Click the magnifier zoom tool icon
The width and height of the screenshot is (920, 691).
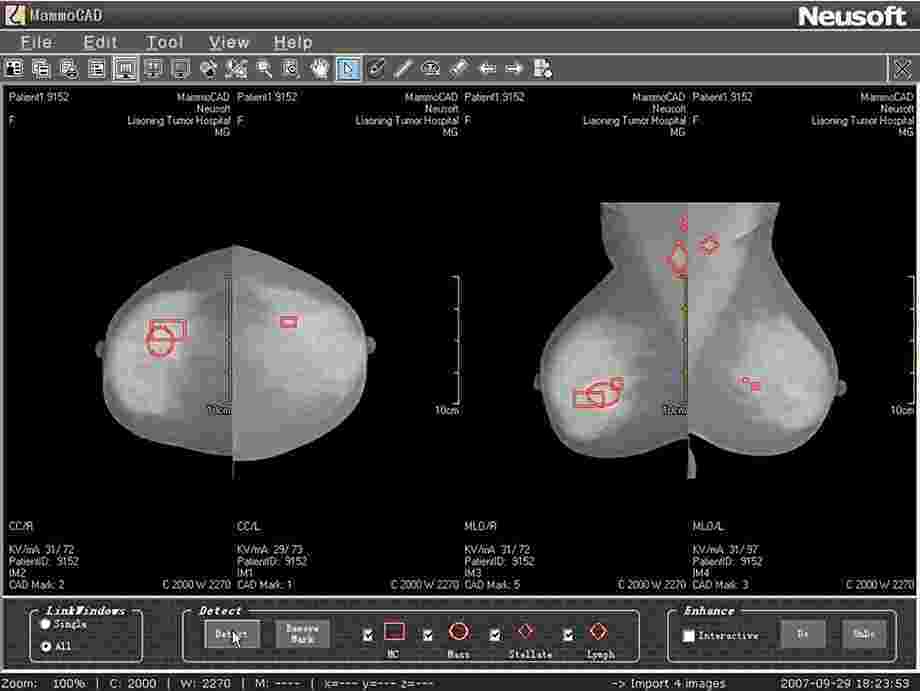coord(264,69)
